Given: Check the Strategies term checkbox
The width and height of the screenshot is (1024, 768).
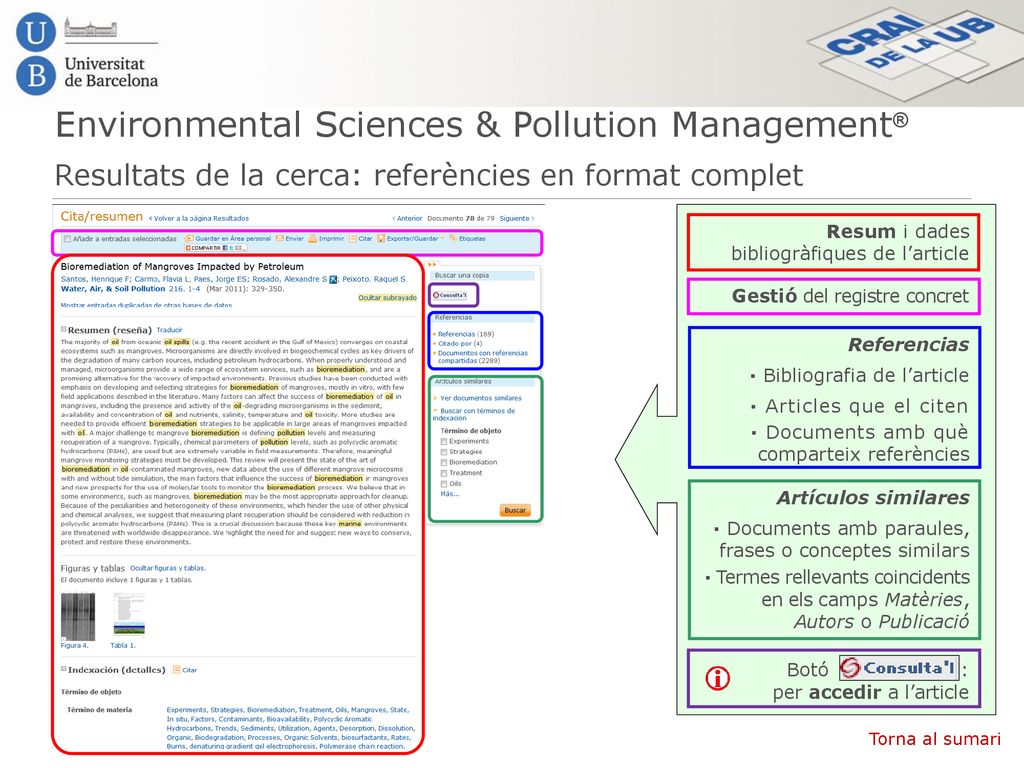Looking at the screenshot, I should click(444, 452).
